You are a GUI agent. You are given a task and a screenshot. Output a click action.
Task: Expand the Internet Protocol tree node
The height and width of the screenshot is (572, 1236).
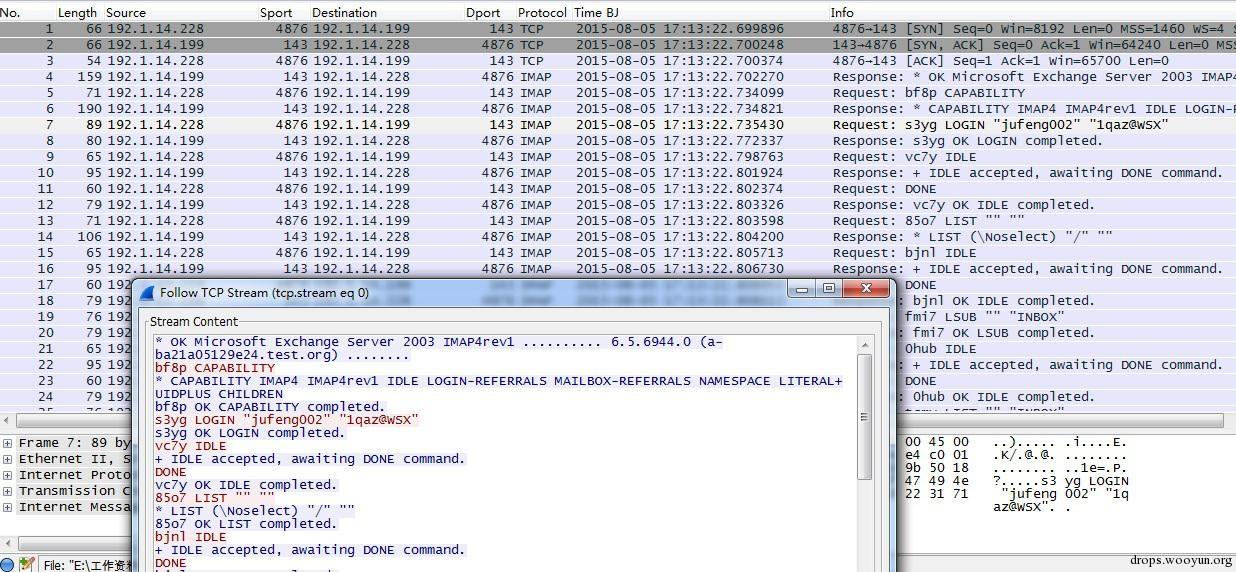8,475
